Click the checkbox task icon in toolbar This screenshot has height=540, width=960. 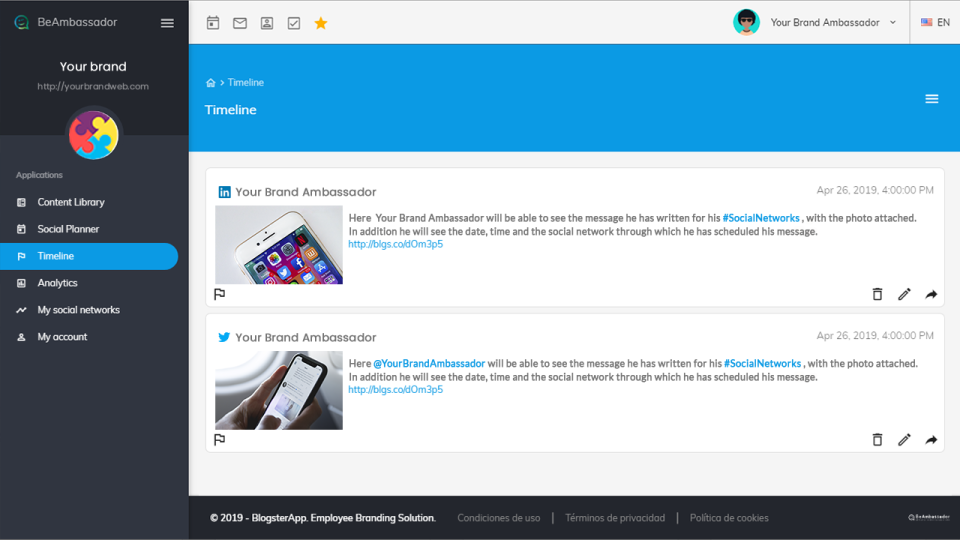(x=294, y=23)
